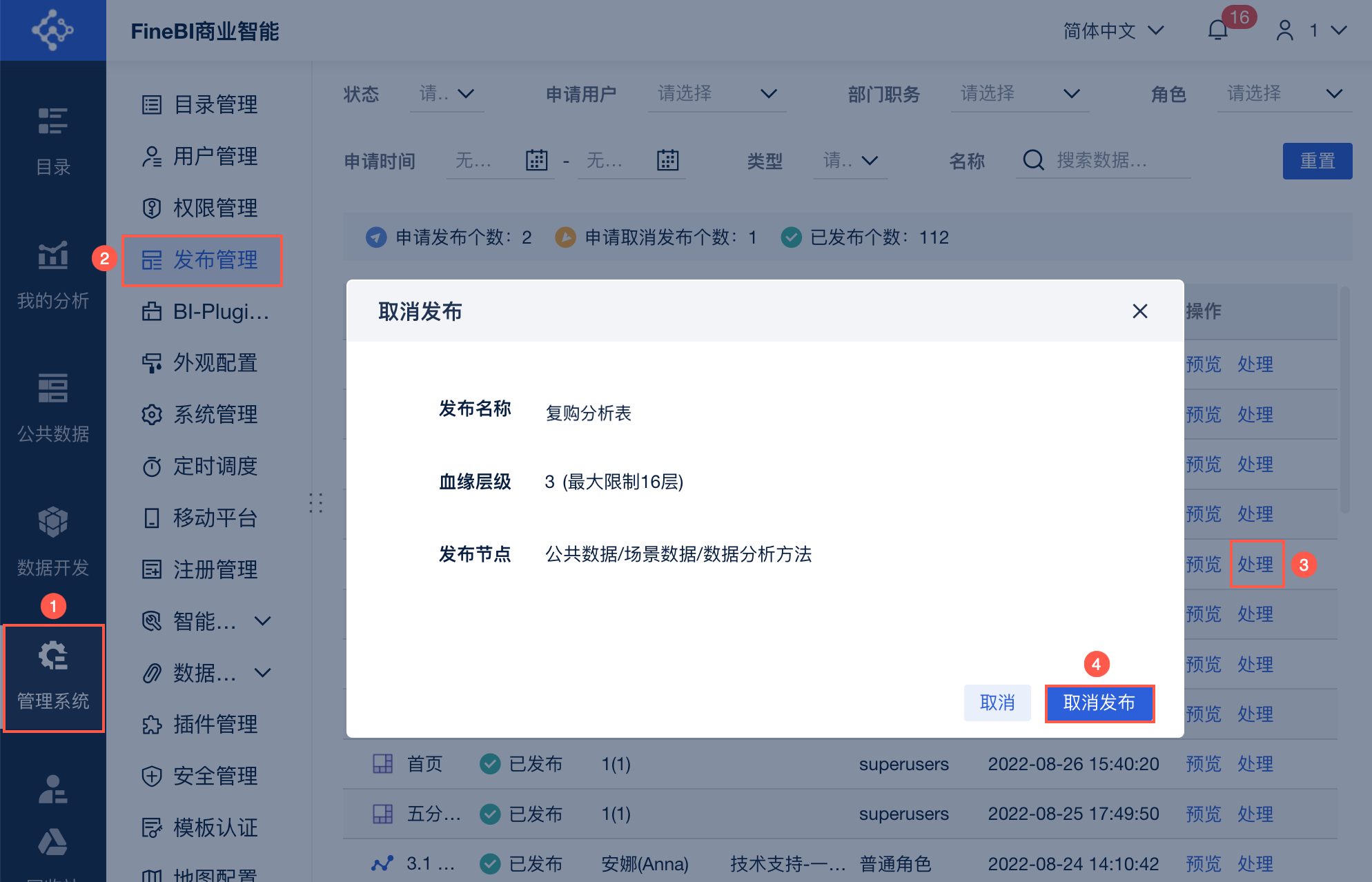The height and width of the screenshot is (882, 1372).
Task: Click 预览 link for 首页 row
Action: click(x=1203, y=764)
